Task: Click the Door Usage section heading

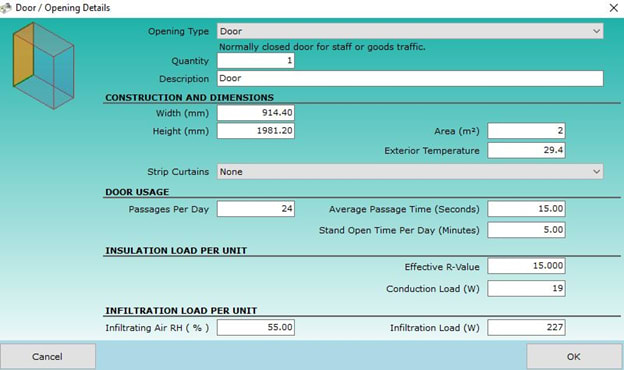Action: (x=137, y=192)
